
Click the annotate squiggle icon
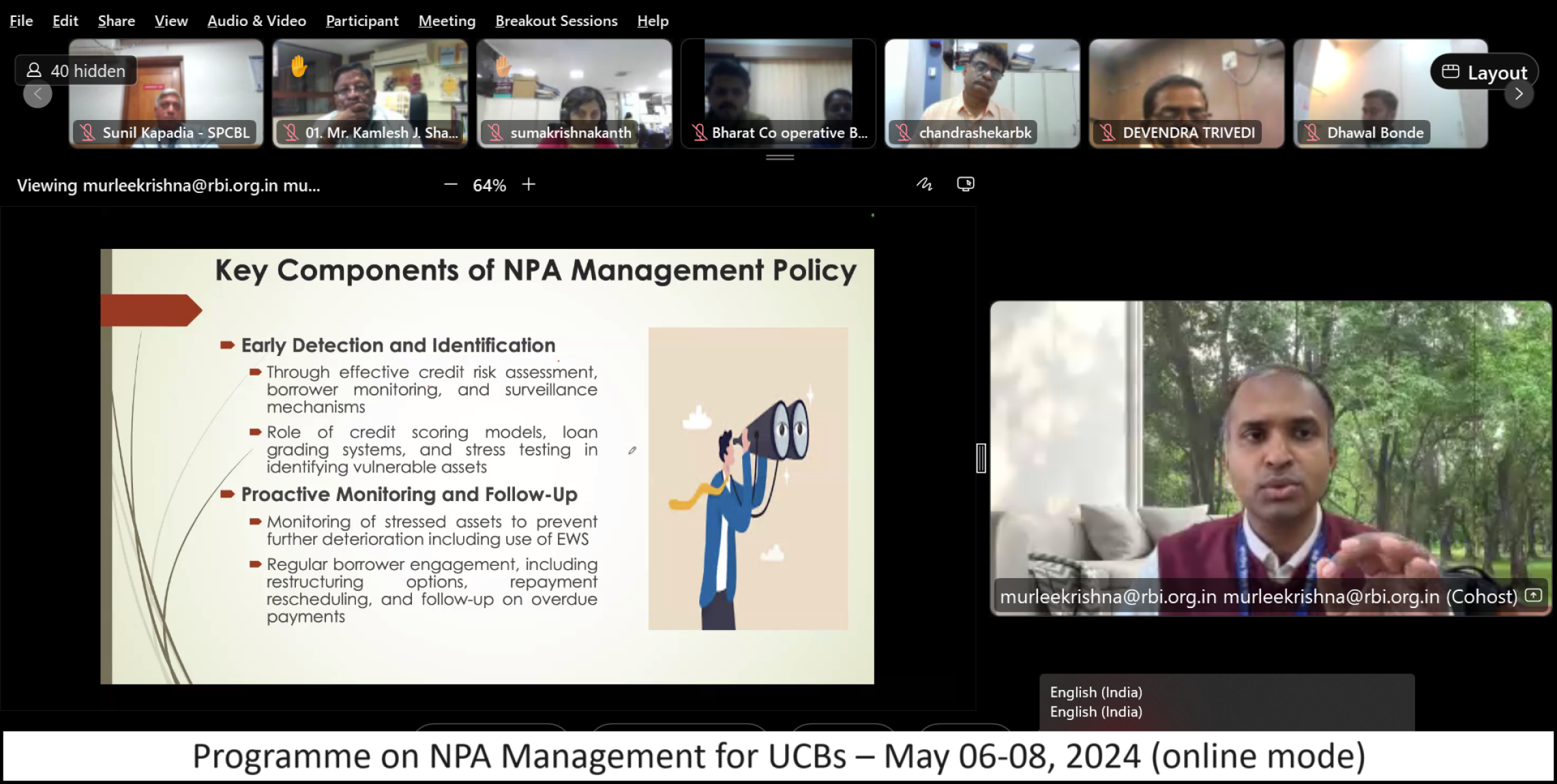(924, 184)
